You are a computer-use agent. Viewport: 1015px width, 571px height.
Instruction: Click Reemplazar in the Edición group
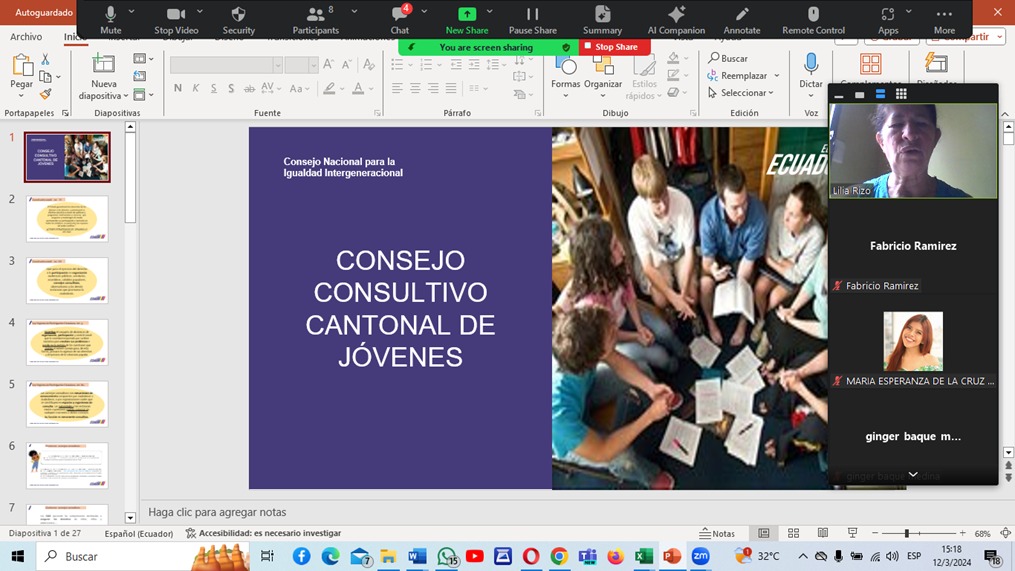pyautogui.click(x=743, y=76)
